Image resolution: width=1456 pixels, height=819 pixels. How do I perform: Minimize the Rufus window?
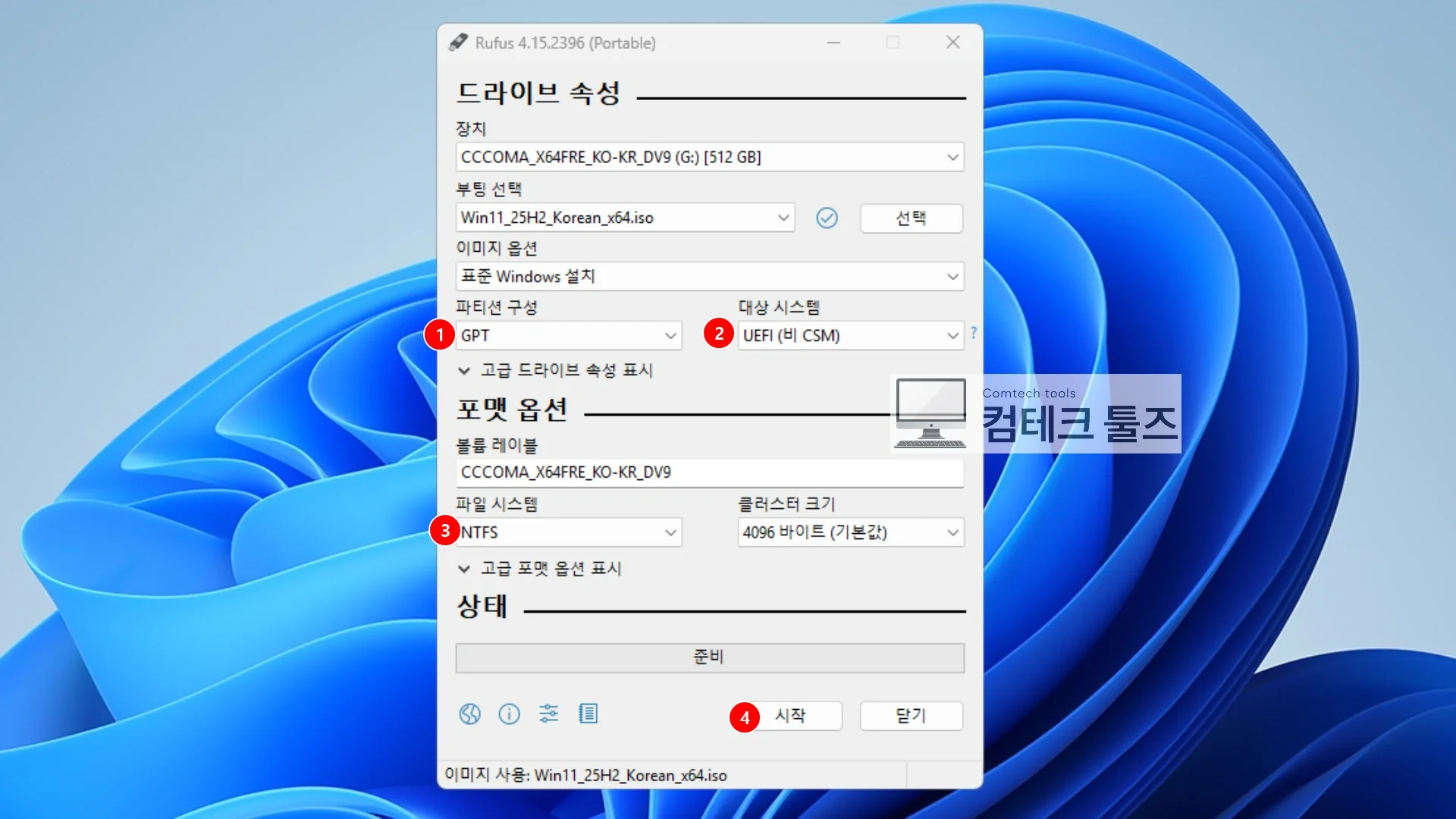click(x=833, y=42)
